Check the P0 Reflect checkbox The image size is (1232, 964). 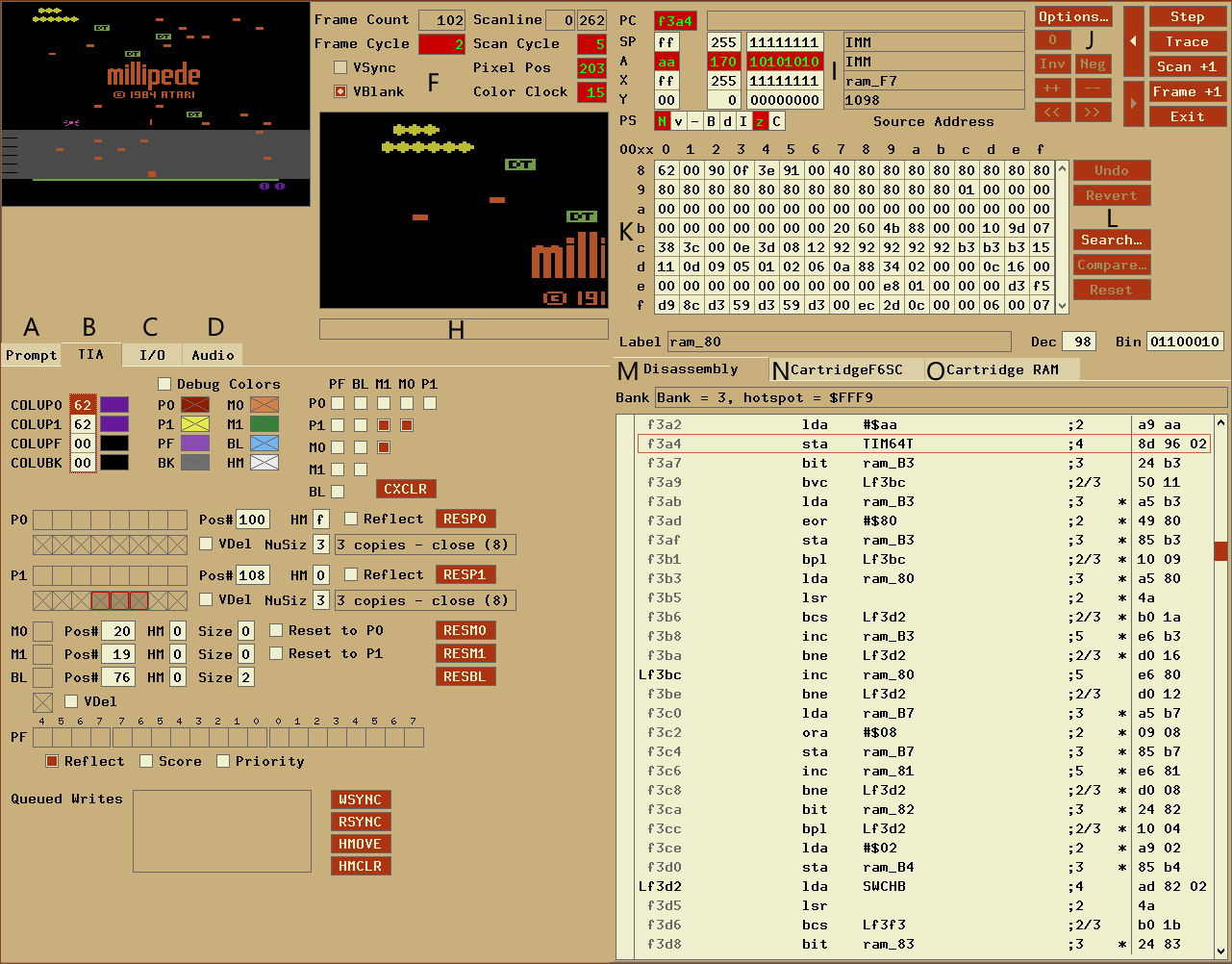[x=351, y=519]
